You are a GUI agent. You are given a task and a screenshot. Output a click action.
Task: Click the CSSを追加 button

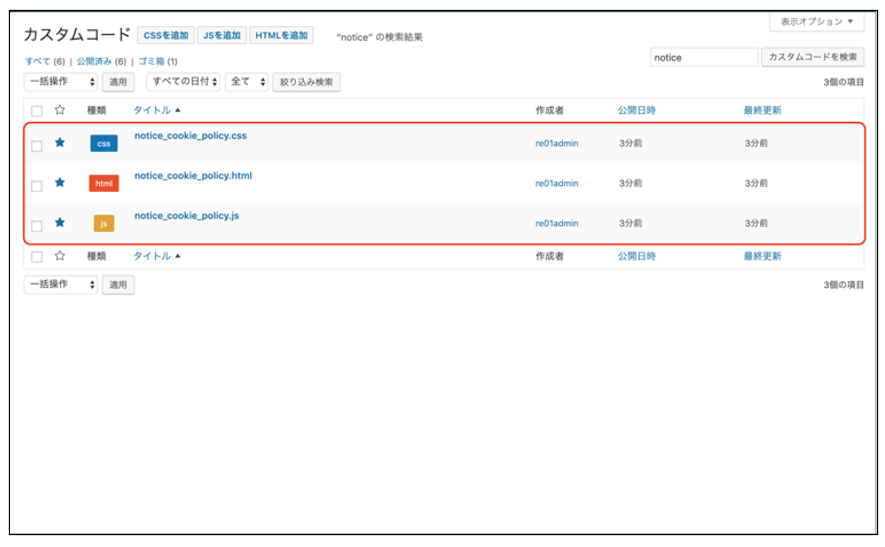[x=166, y=35]
